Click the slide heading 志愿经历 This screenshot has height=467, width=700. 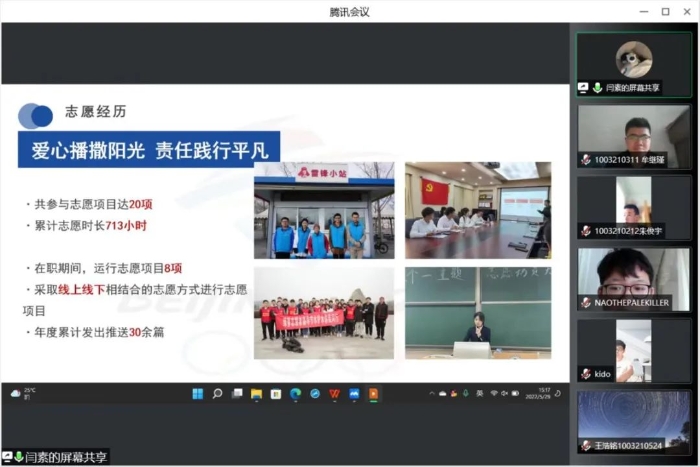96,111
